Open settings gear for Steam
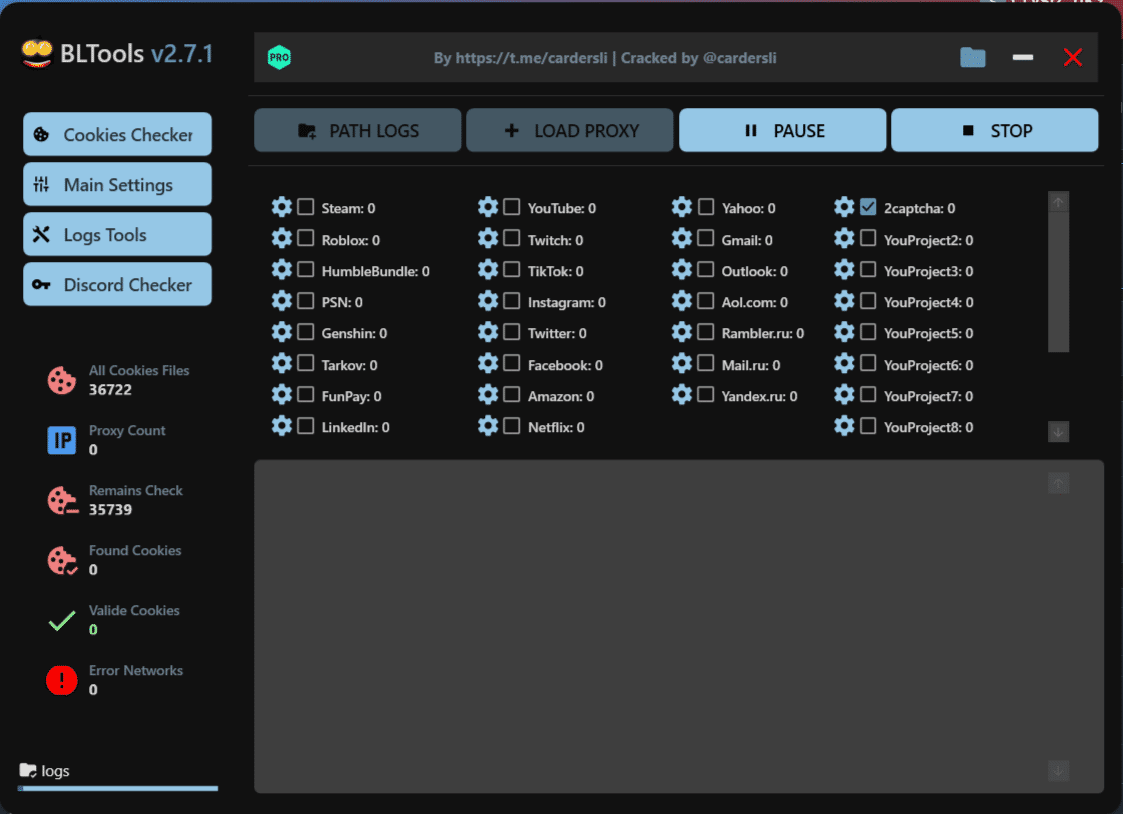1123x814 pixels. point(282,208)
